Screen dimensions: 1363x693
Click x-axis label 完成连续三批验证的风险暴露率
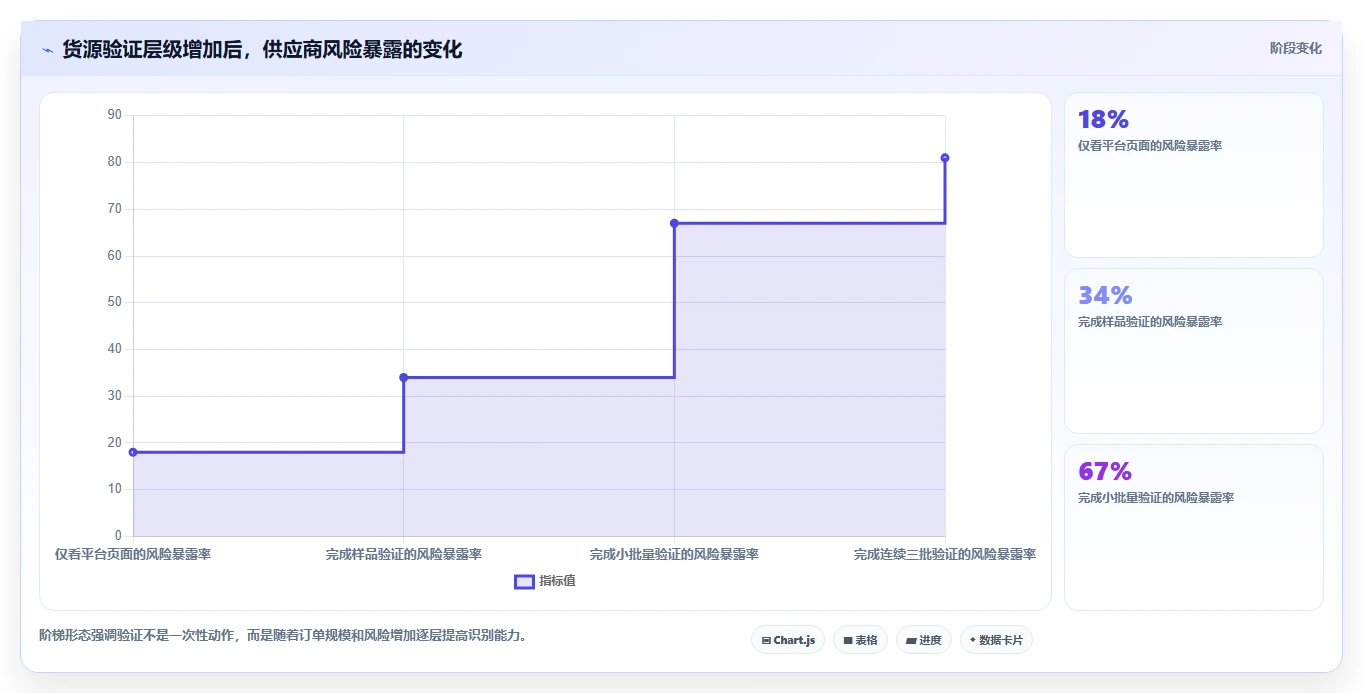coord(945,554)
